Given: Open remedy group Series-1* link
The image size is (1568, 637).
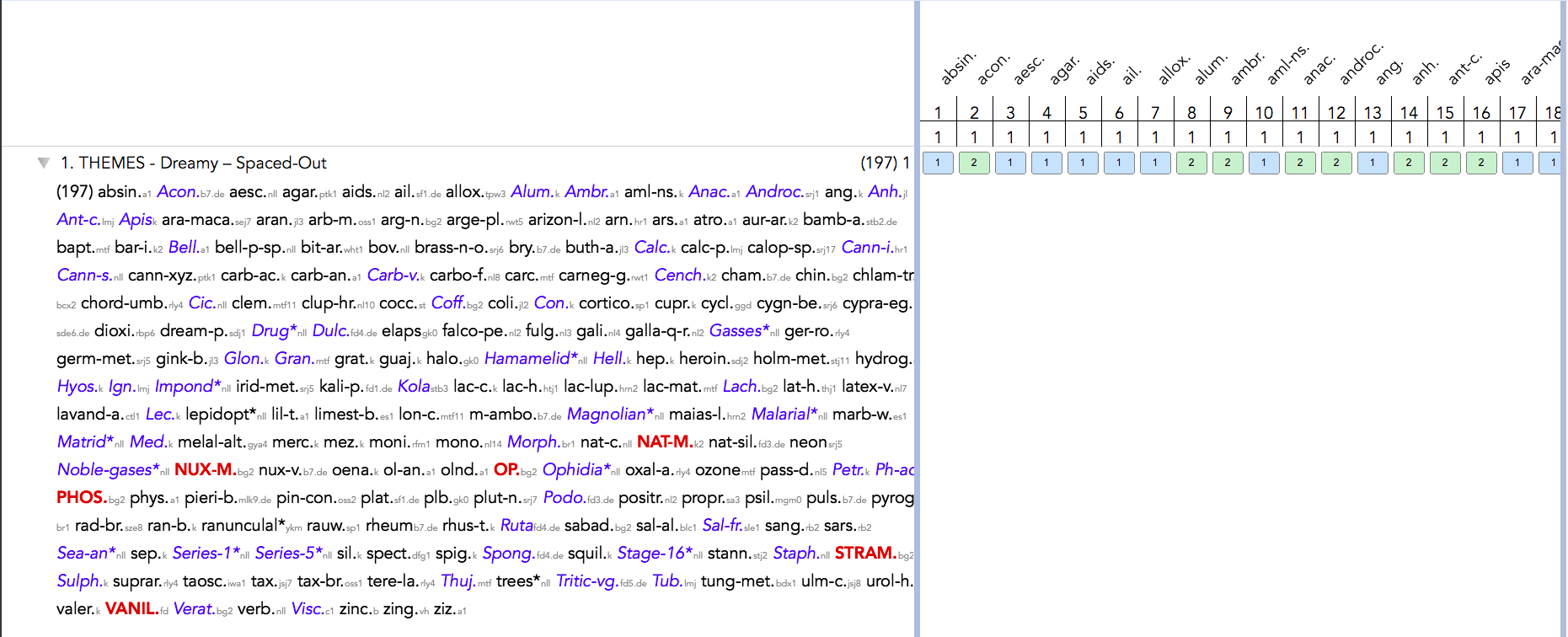Looking at the screenshot, I should [x=206, y=553].
